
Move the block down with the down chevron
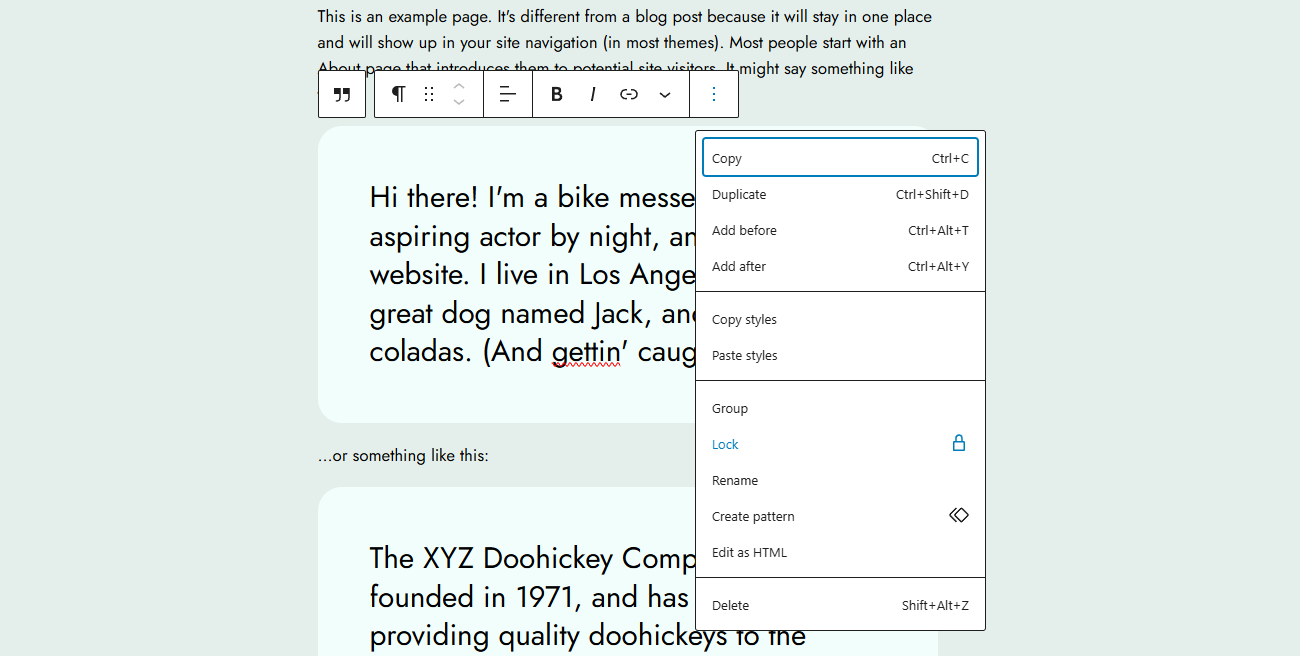459,101
